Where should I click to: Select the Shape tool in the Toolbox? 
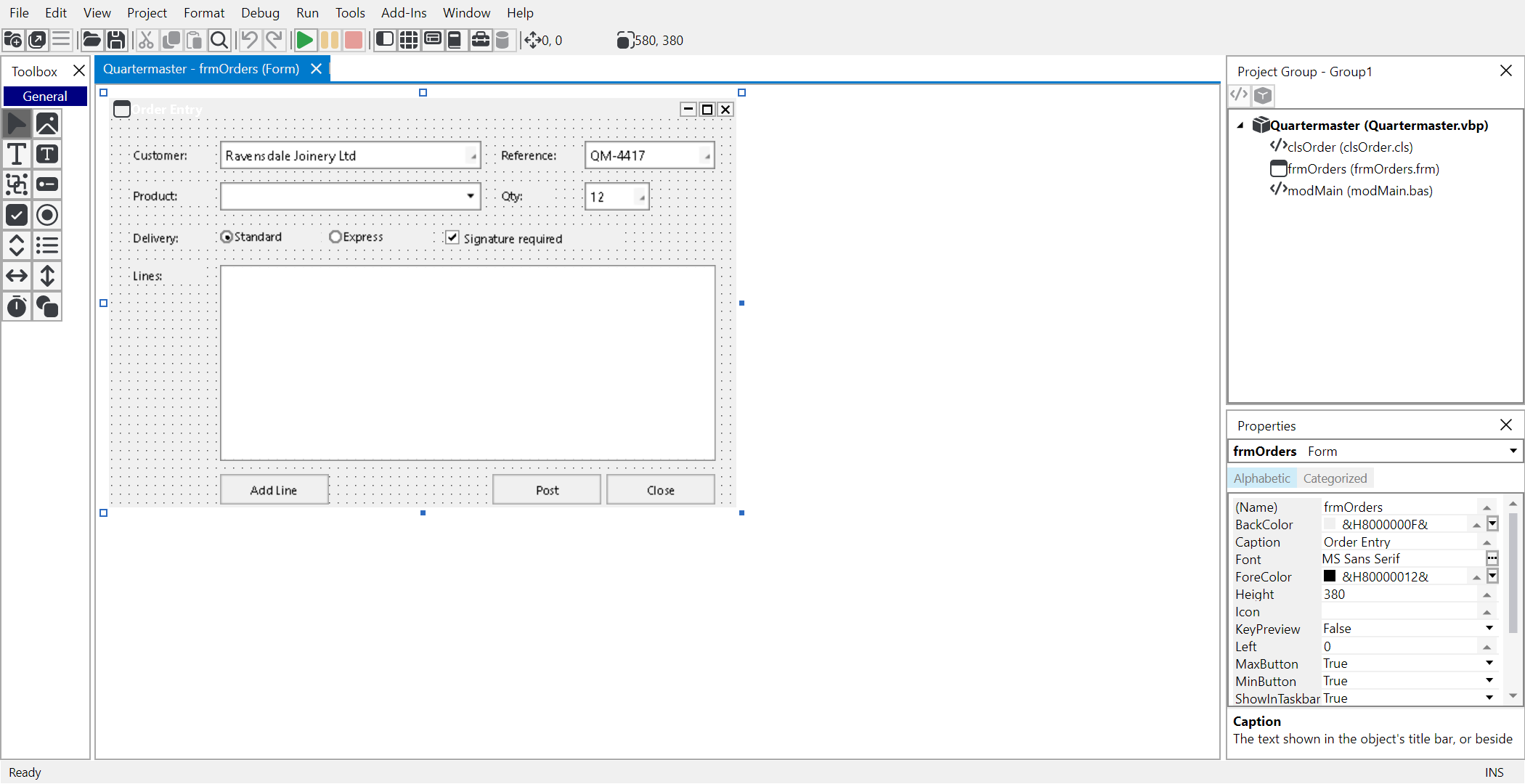[x=47, y=307]
